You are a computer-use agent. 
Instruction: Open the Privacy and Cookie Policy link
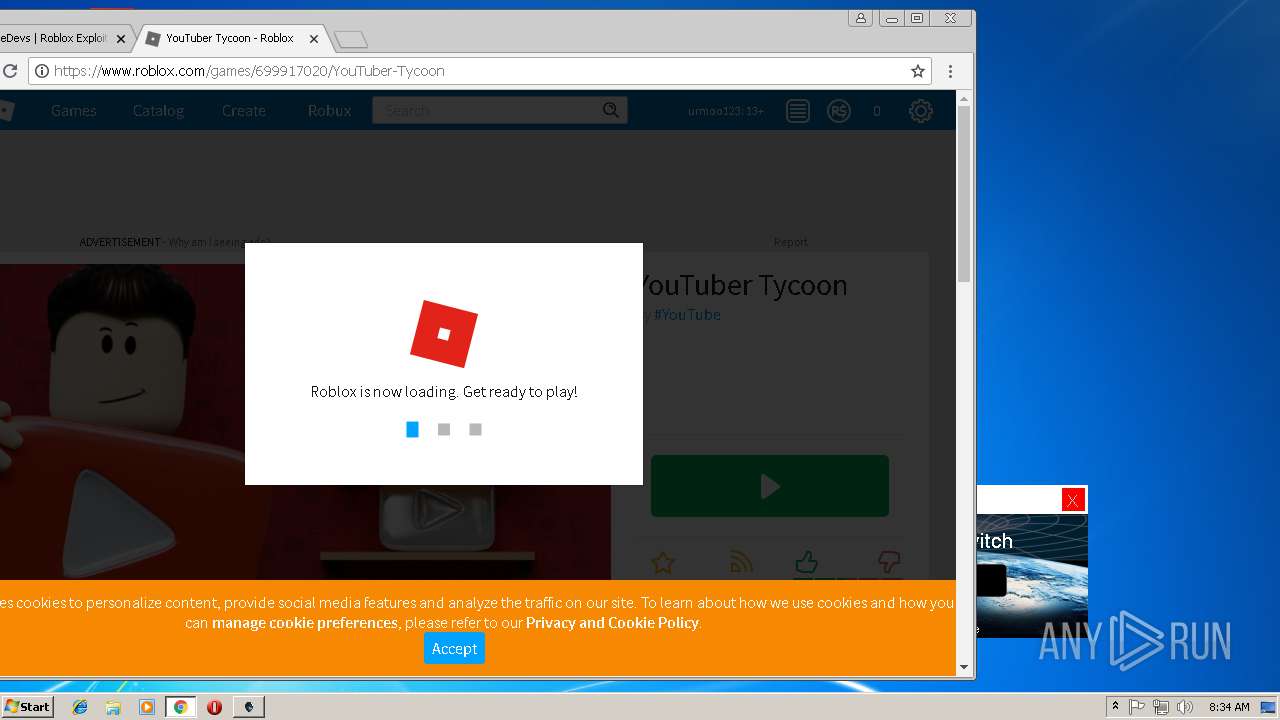coord(612,622)
